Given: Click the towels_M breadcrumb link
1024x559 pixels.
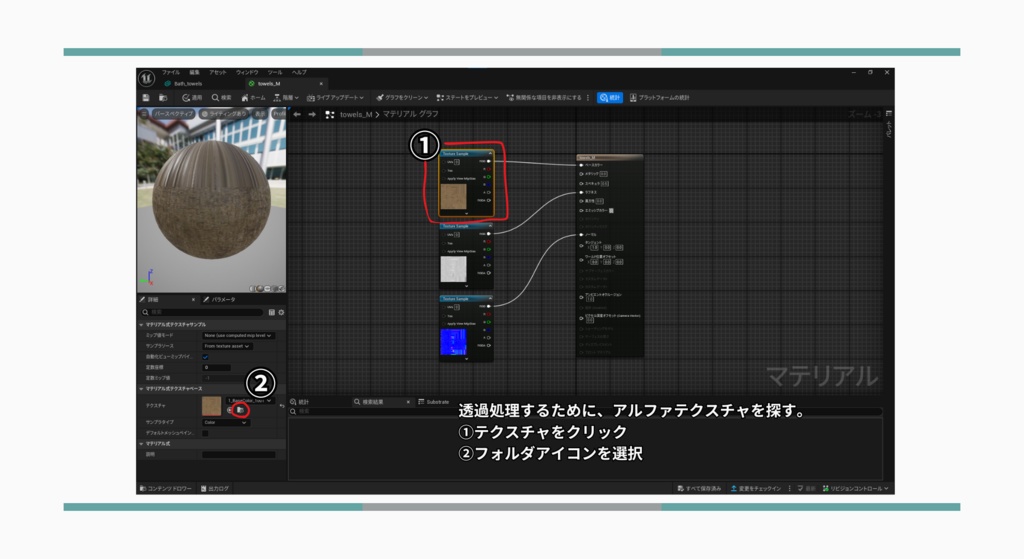Looking at the screenshot, I should 355,114.
